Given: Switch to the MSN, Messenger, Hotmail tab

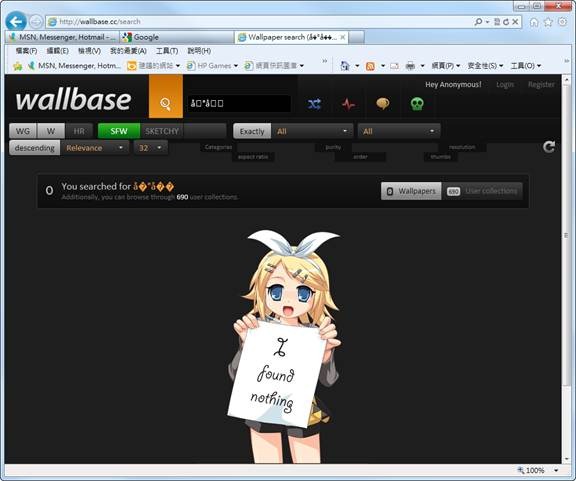Looking at the screenshot, I should tap(62, 37).
